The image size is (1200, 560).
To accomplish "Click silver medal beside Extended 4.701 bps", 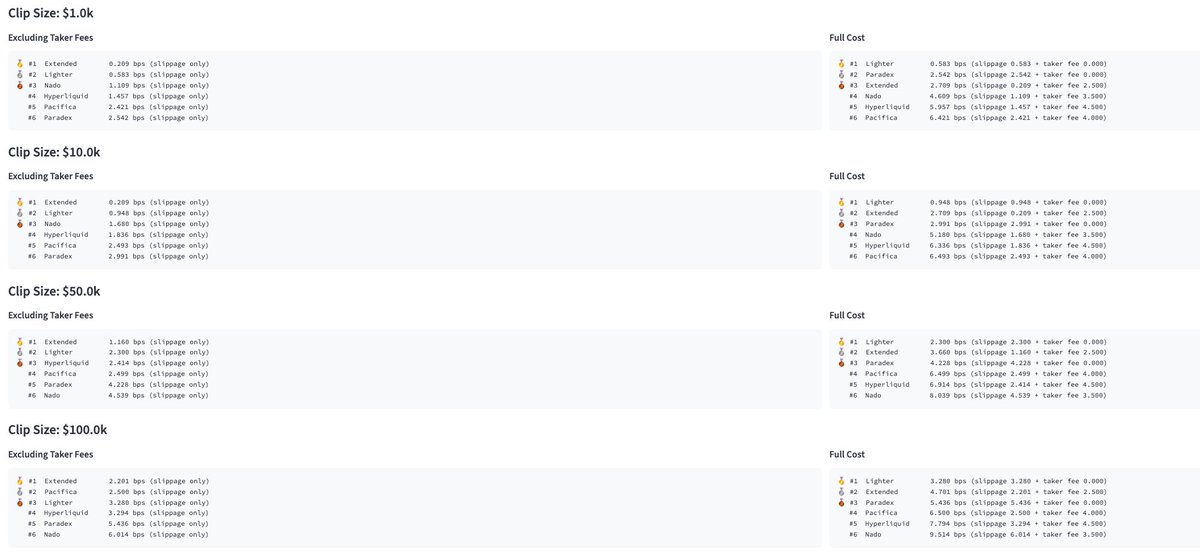I will pos(841,491).
